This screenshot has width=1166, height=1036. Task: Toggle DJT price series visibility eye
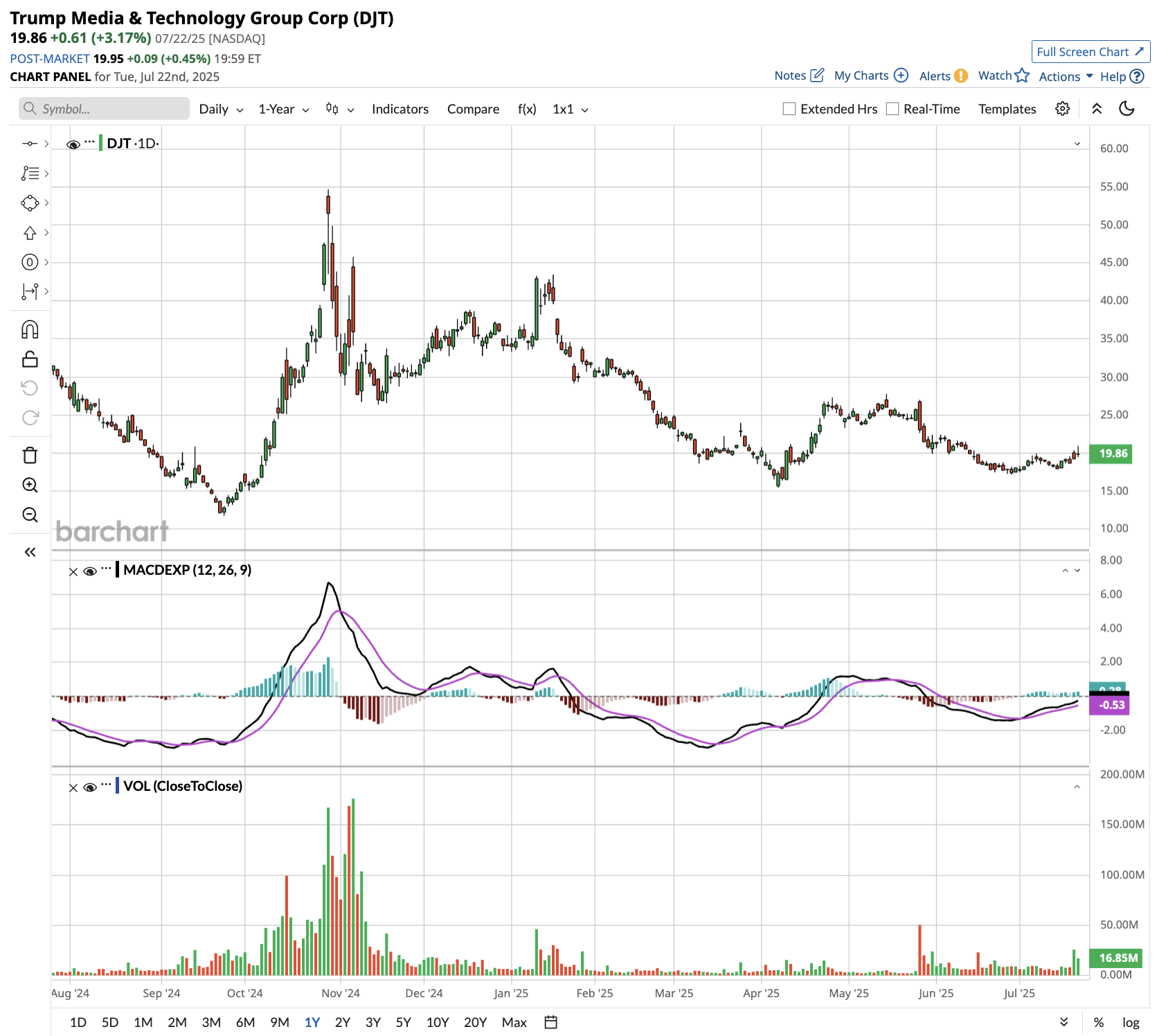73,144
